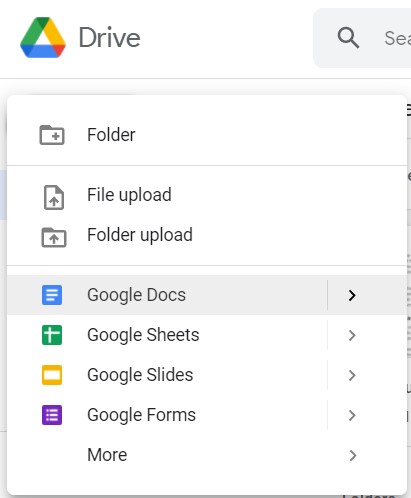
Task: Focus the Drive search field
Action: tap(362, 38)
